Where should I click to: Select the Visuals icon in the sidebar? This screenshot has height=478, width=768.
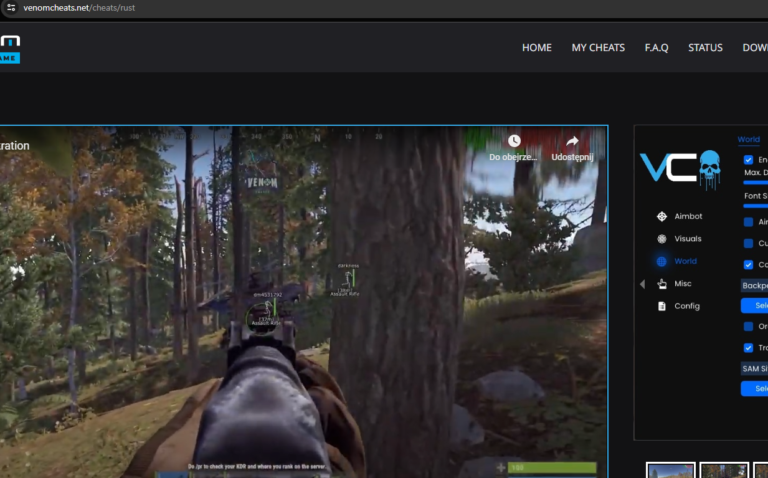[x=661, y=239]
